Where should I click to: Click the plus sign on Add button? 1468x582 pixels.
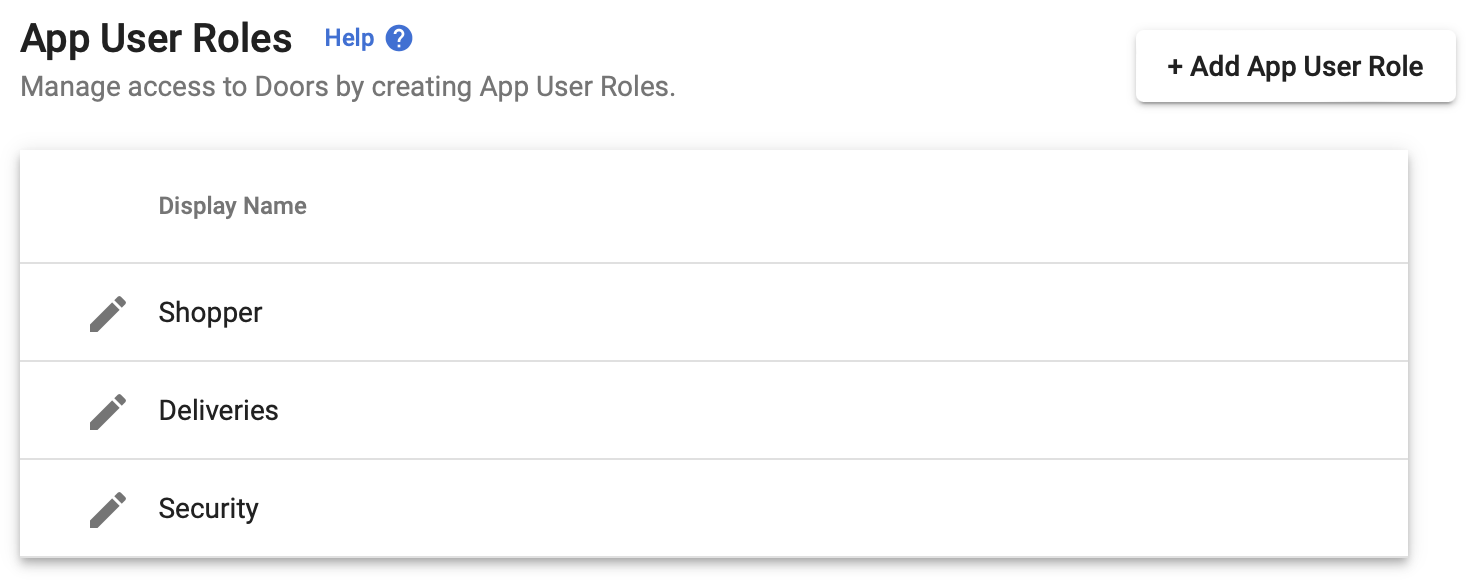tap(1176, 67)
